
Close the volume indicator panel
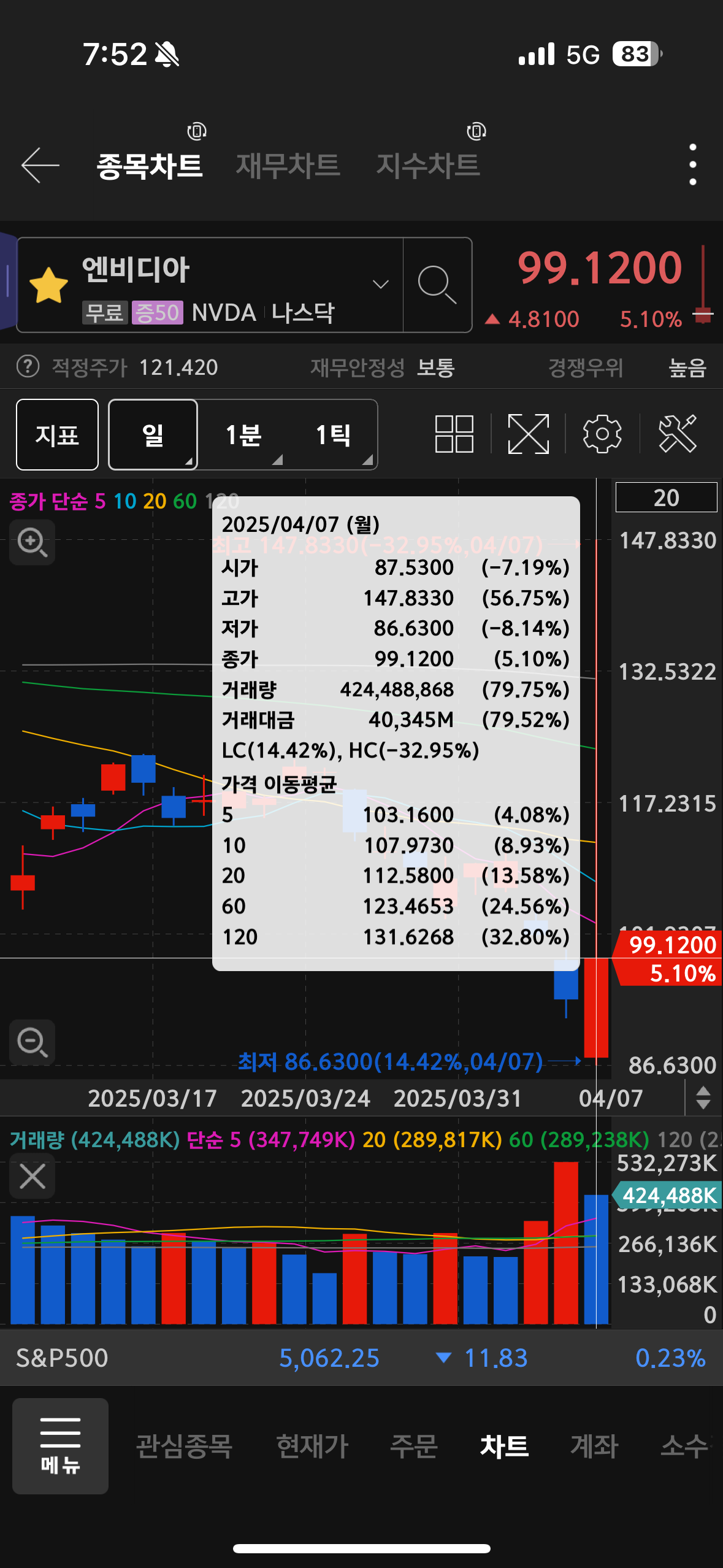[x=33, y=1176]
